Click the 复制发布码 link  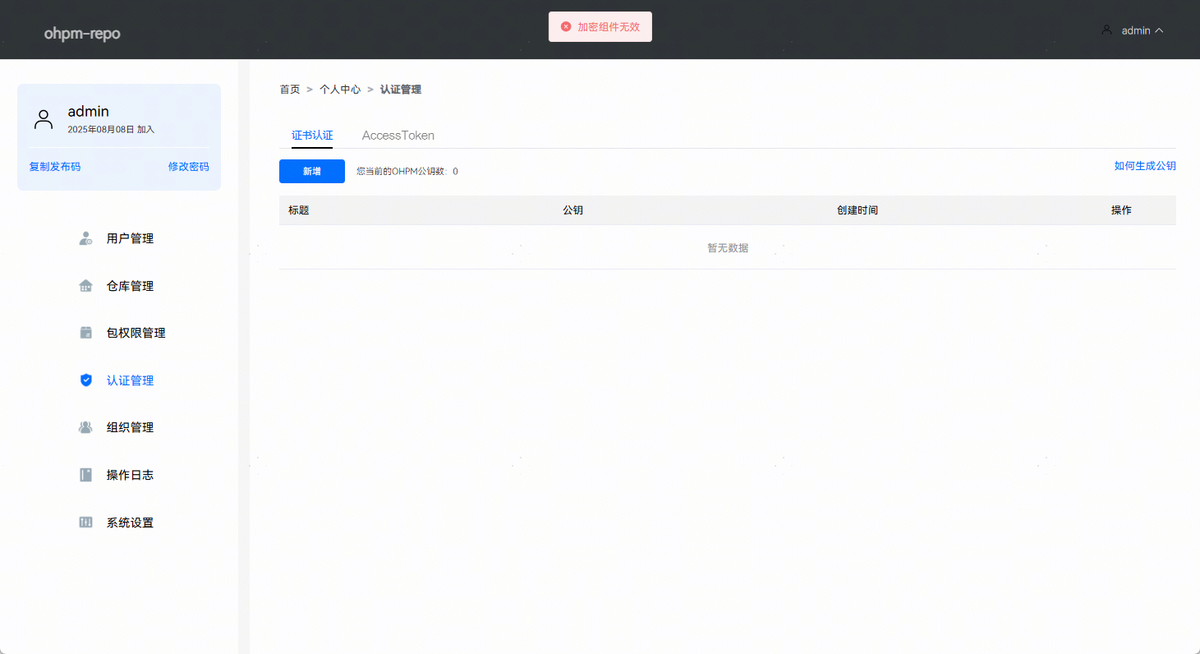coord(55,167)
